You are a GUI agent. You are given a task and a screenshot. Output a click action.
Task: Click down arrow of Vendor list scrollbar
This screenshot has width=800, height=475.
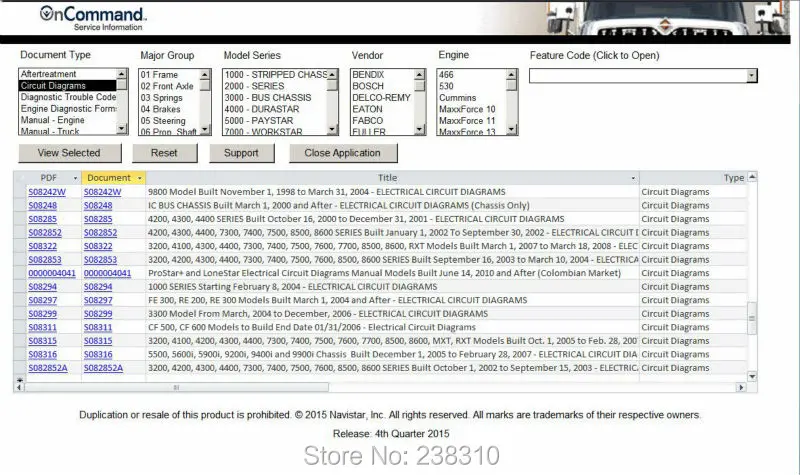(x=419, y=130)
